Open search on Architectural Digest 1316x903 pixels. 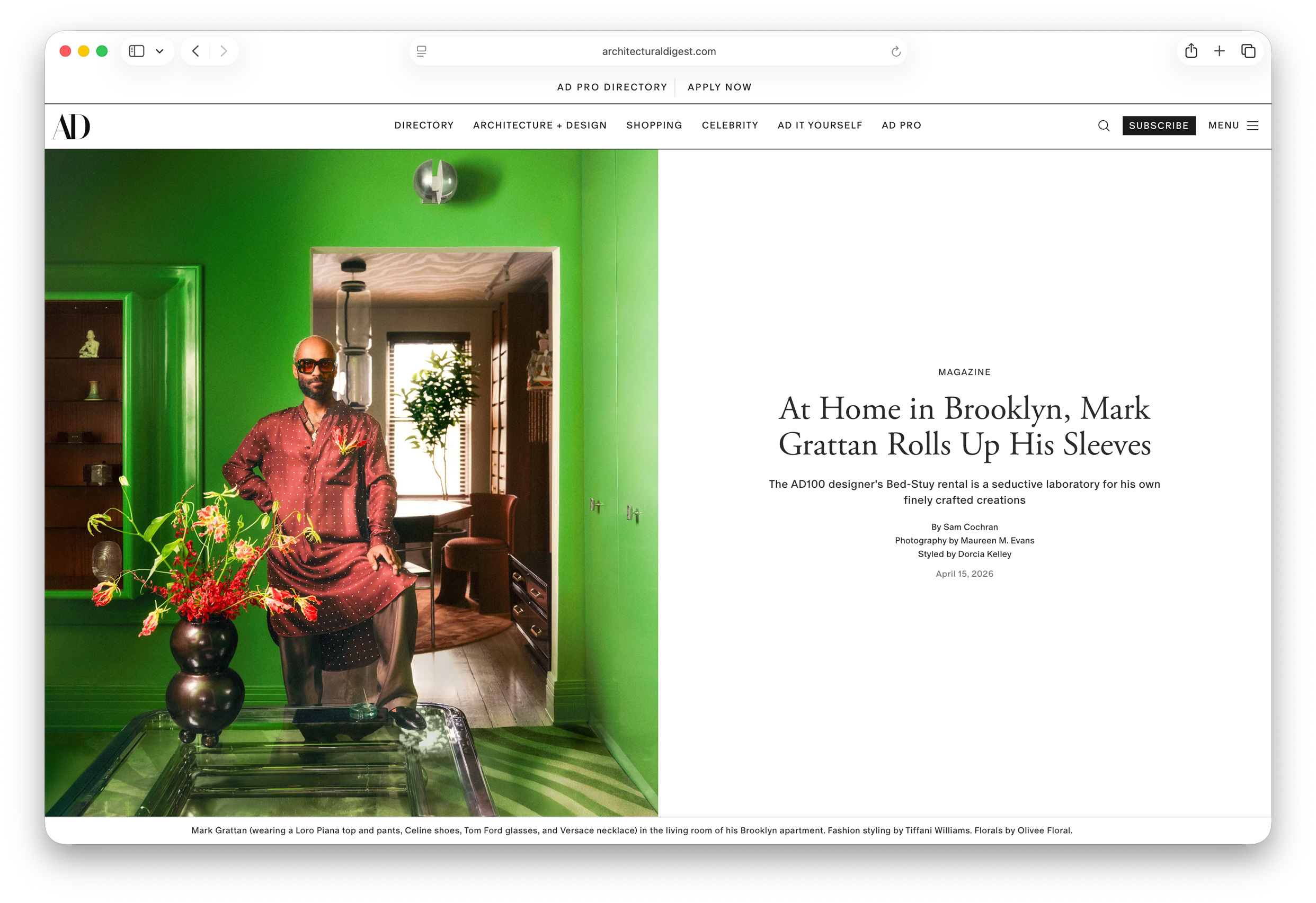tap(1103, 126)
